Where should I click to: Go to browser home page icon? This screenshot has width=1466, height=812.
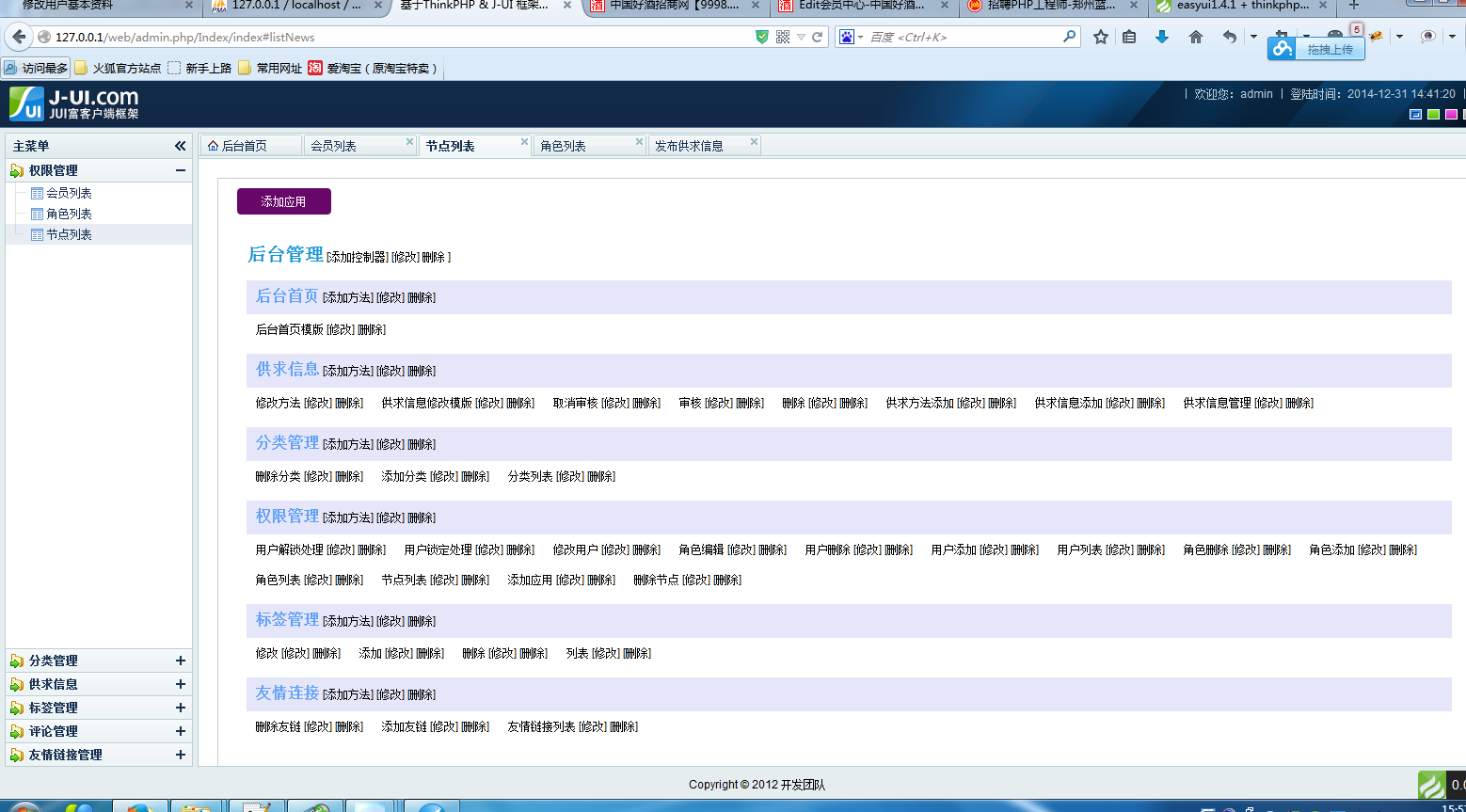point(1196,37)
